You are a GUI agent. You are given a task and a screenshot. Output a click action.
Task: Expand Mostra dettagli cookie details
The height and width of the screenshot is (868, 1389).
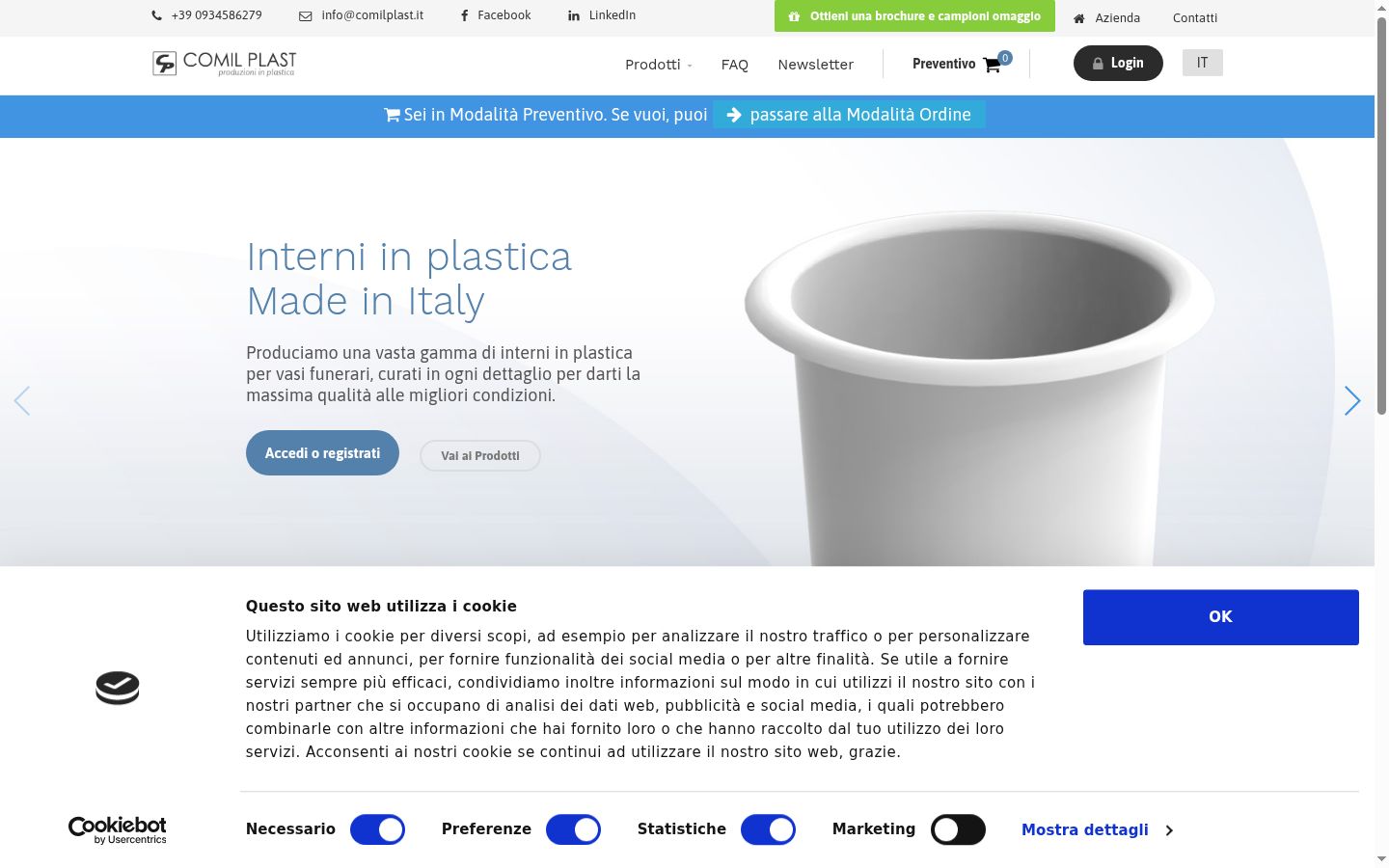pos(1097,829)
